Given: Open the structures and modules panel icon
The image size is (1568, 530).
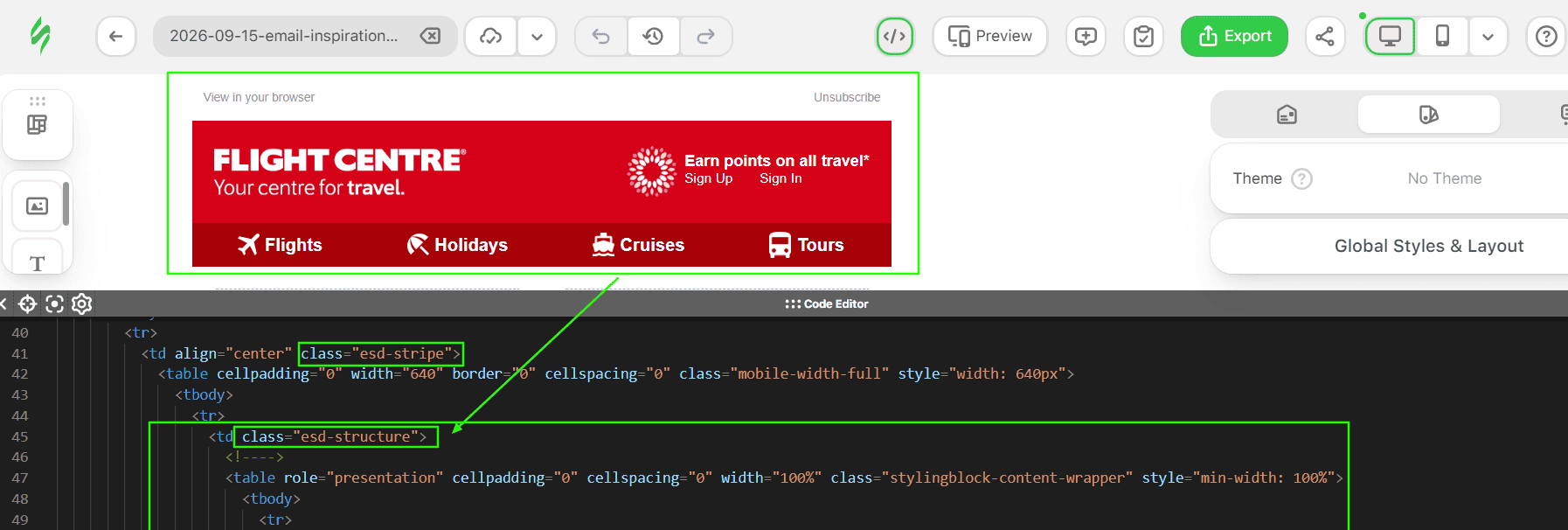Looking at the screenshot, I should pyautogui.click(x=38, y=125).
